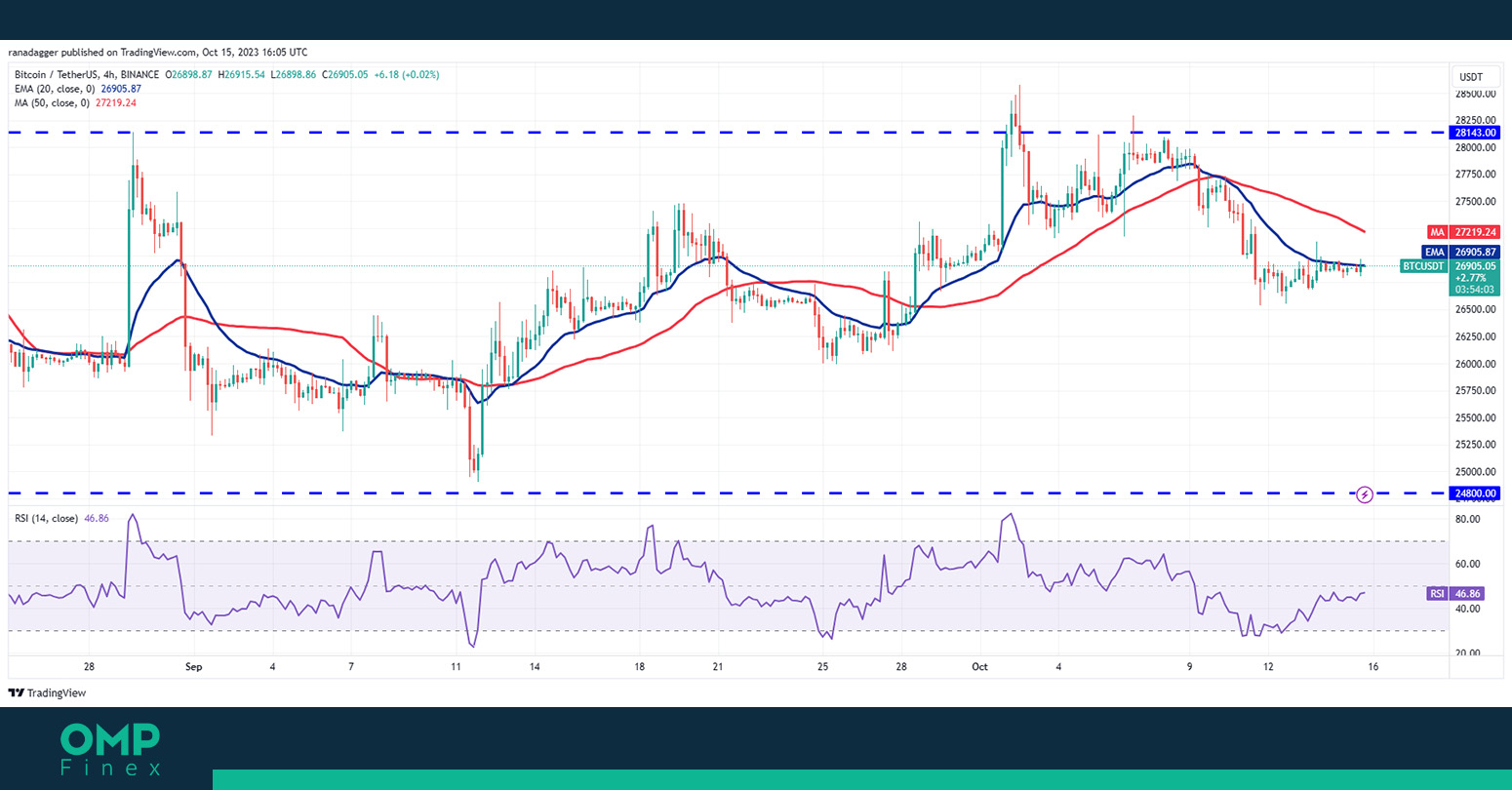Click the red MA 27219.24 axis tag
Screen dimensions: 1512x790
(x=1463, y=232)
